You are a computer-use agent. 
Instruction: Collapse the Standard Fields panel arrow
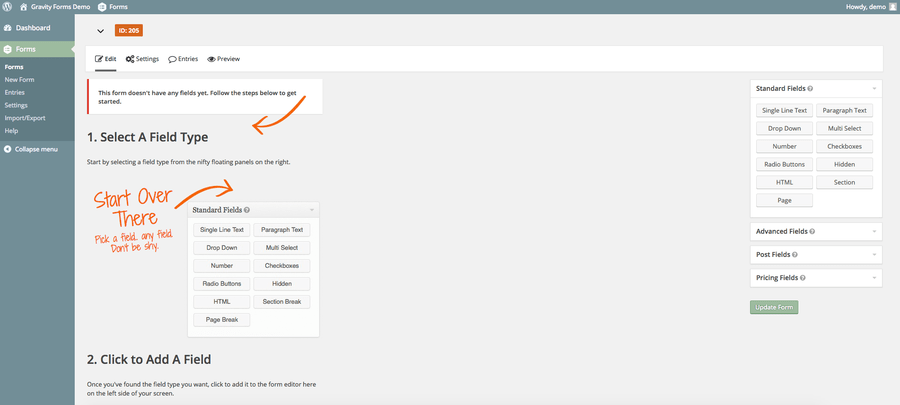(874, 89)
